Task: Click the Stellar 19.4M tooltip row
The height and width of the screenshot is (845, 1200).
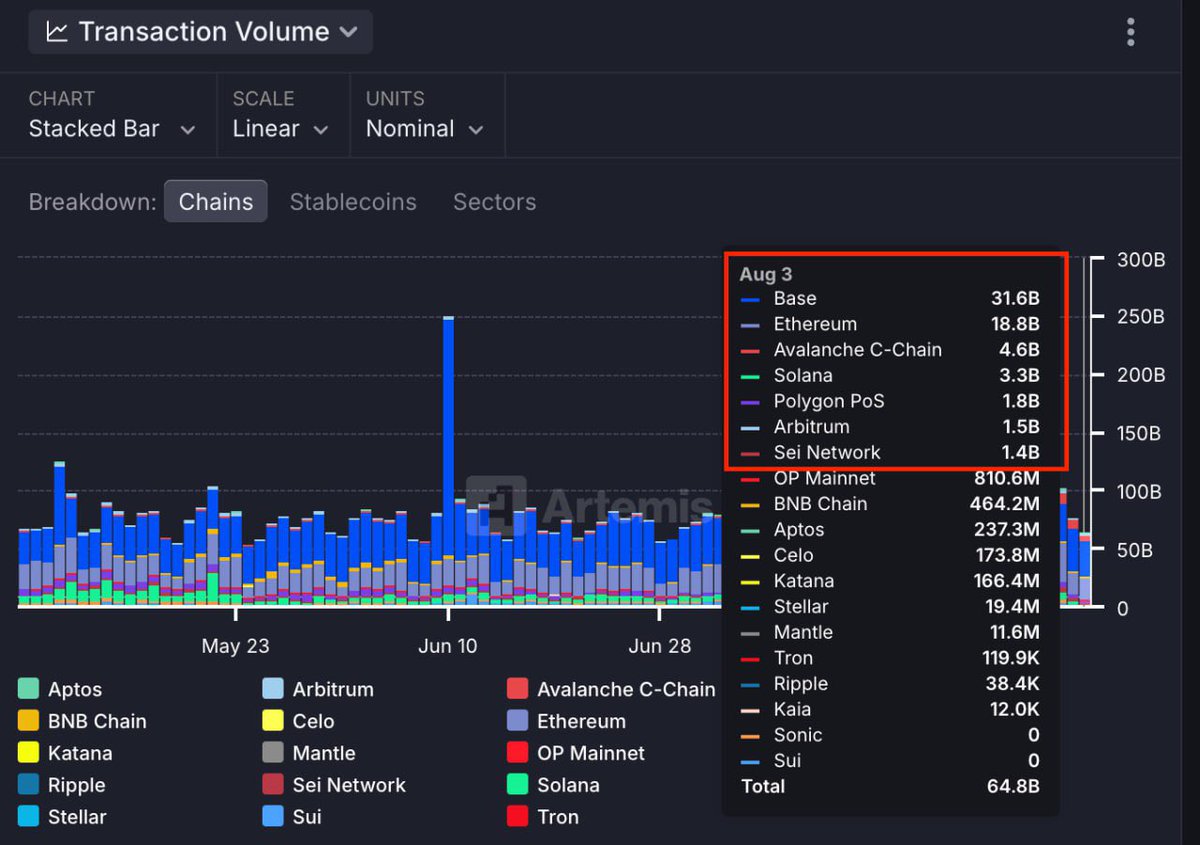Action: coord(890,606)
